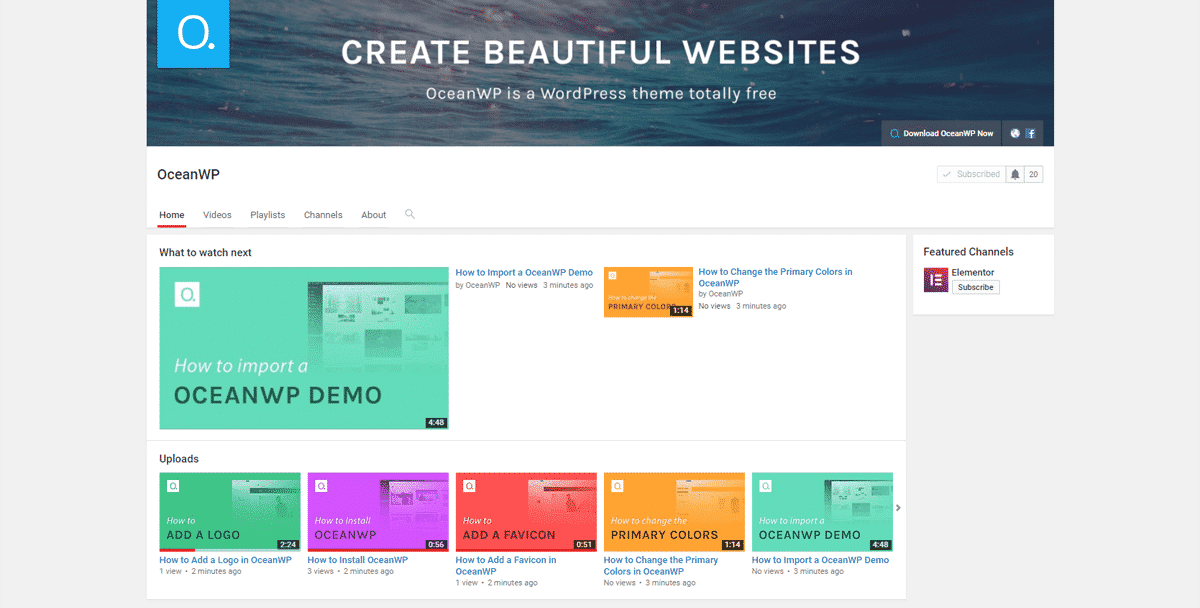The width and height of the screenshot is (1200, 608).
Task: Click the subscriber count 20
Action: pyautogui.click(x=1034, y=174)
